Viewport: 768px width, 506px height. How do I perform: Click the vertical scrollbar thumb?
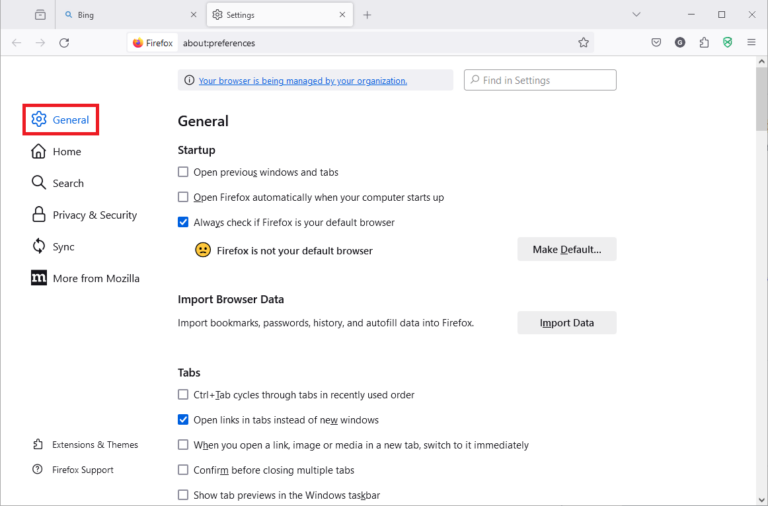[x=762, y=99]
